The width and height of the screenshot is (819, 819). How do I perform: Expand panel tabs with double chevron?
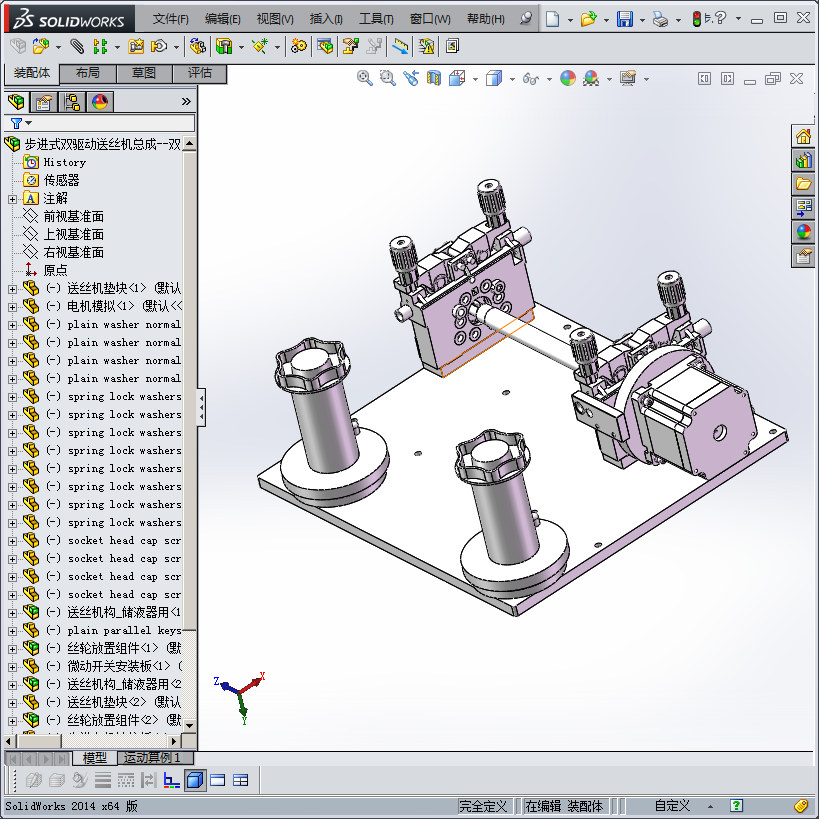click(186, 101)
